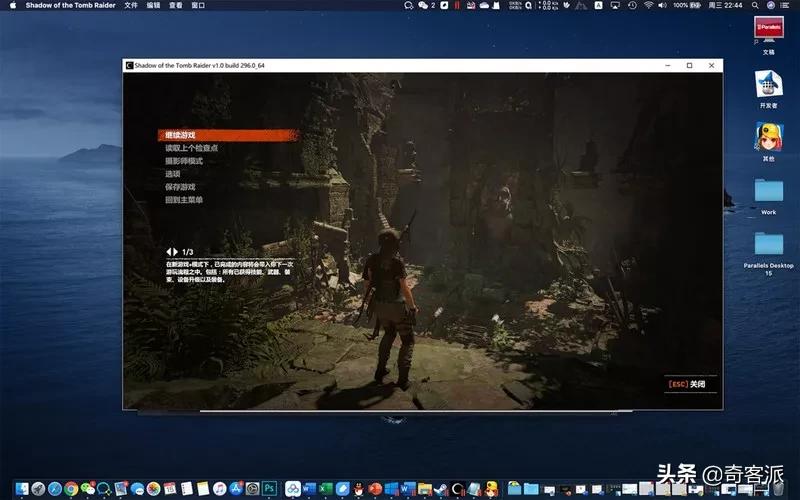Open Finder from the Dock
The image size is (800, 500).
(x=22, y=489)
